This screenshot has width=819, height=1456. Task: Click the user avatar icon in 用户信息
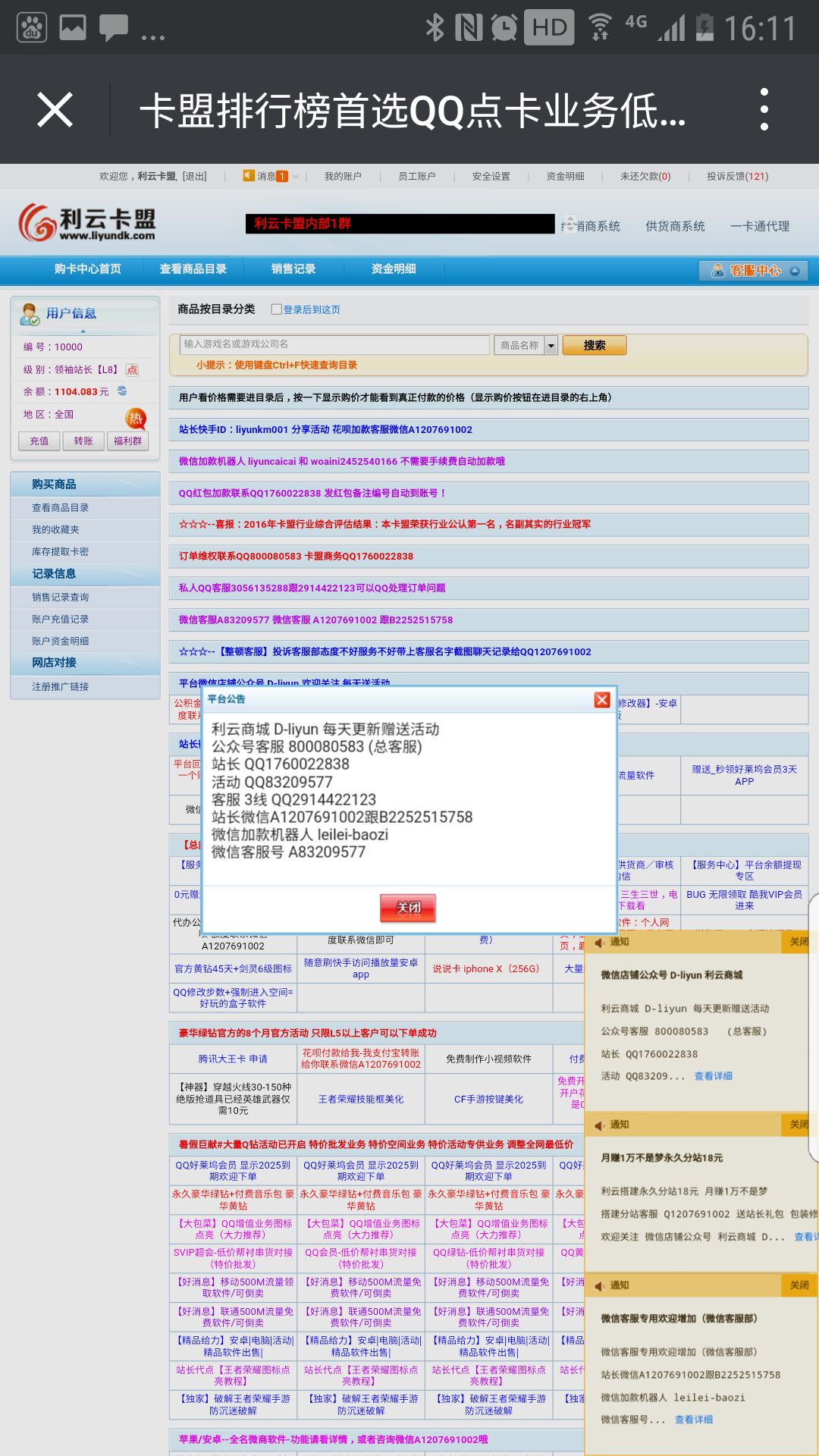[30, 313]
